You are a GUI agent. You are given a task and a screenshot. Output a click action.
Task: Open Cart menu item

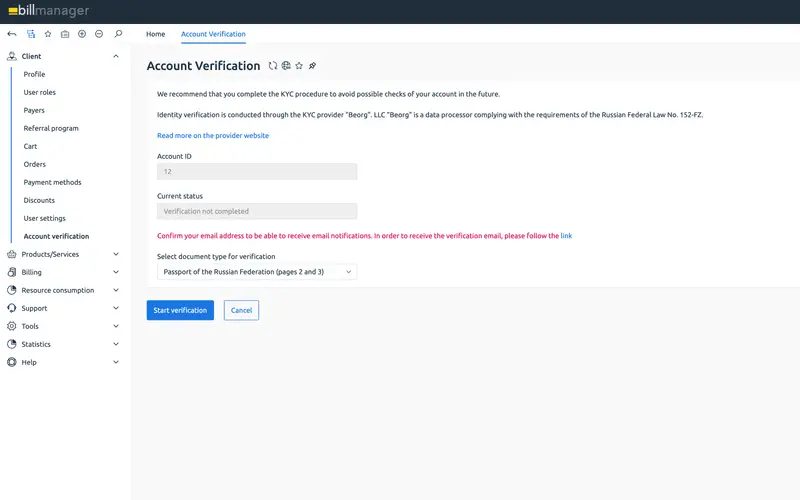click(30, 146)
